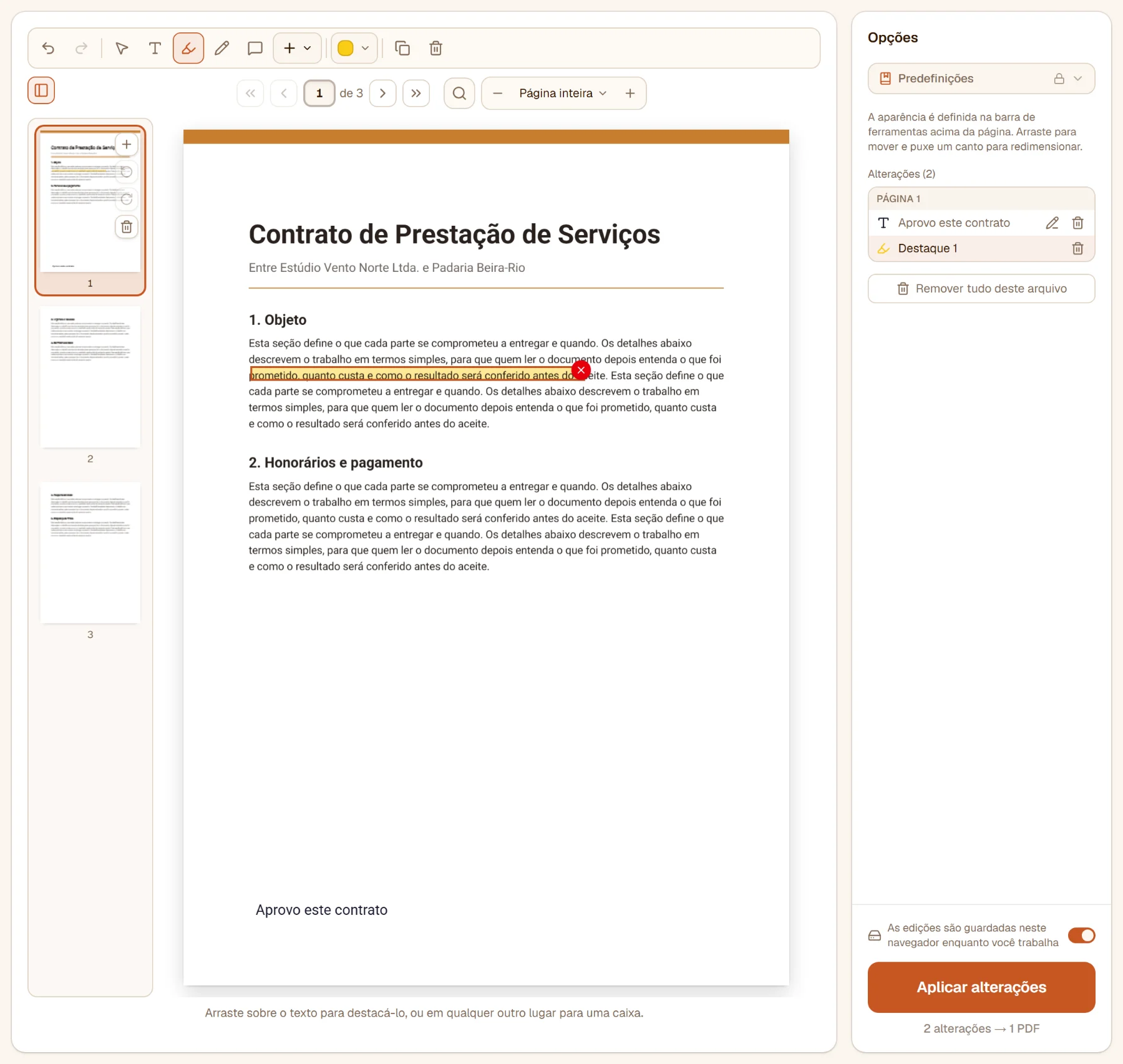
Task: Click 'Aplicar alterações' button
Action: coord(981,987)
